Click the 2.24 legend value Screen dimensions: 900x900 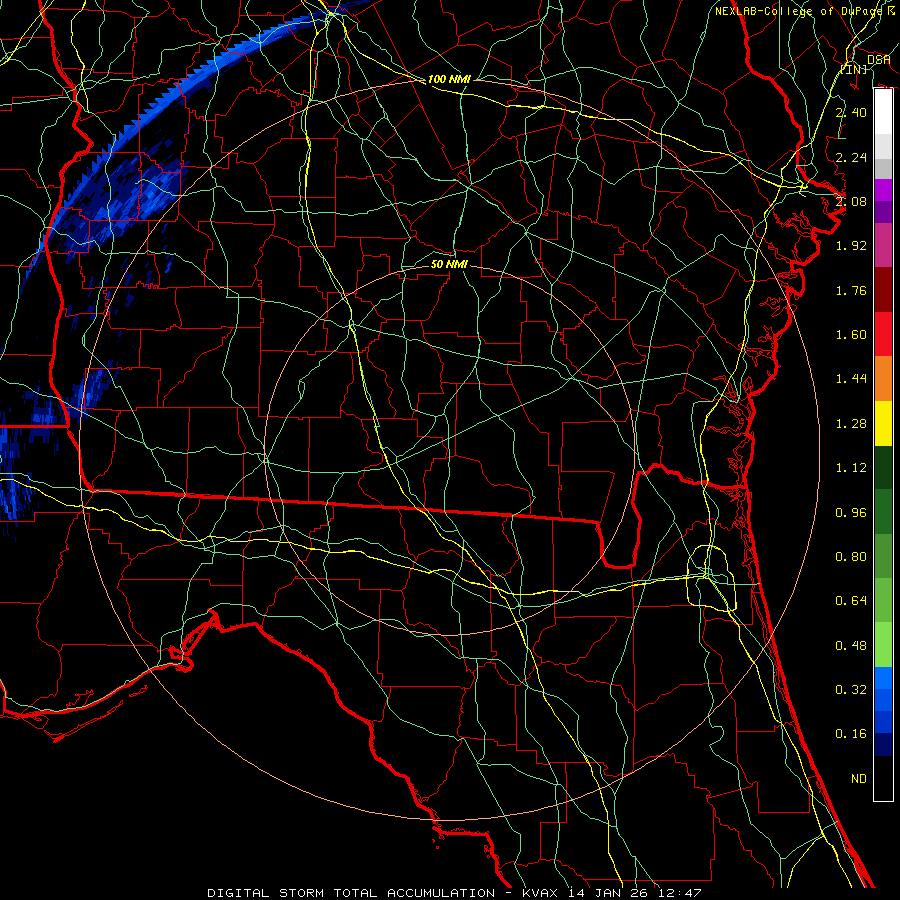click(x=851, y=157)
